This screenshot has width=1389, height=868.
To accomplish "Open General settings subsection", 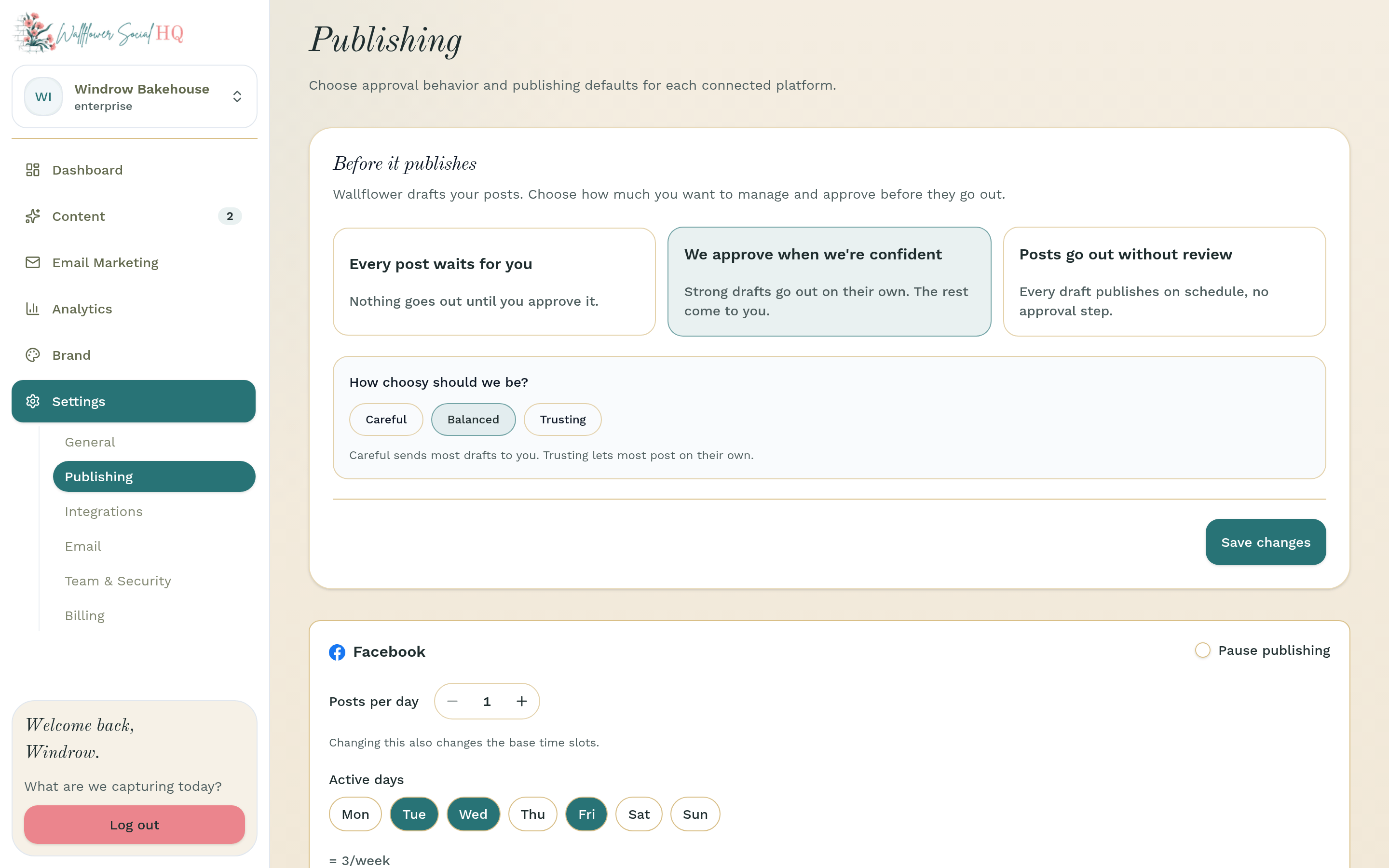I will [154, 442].
